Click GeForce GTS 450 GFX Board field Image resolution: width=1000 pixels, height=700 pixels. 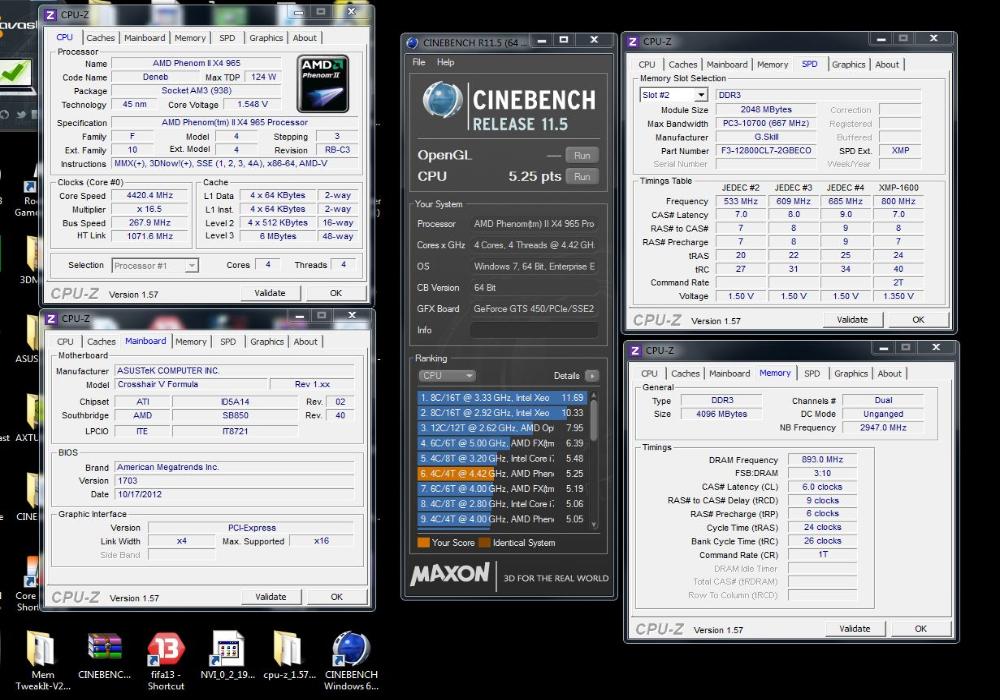click(x=534, y=309)
